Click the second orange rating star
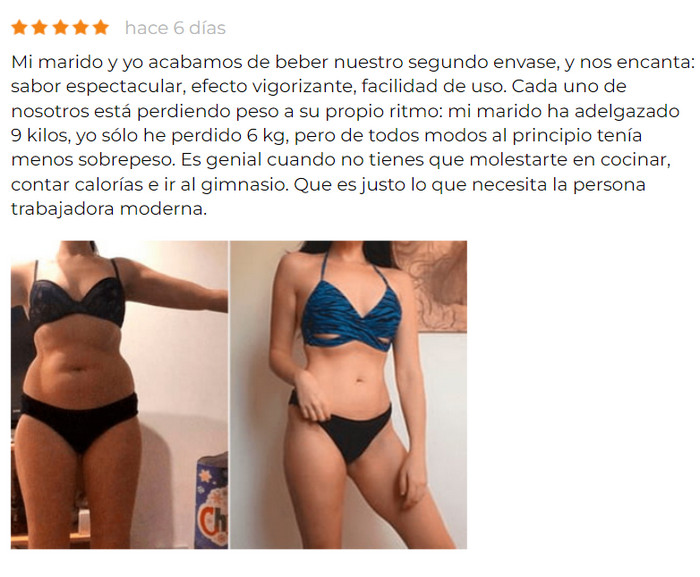This screenshot has width=700, height=577. 40,27
